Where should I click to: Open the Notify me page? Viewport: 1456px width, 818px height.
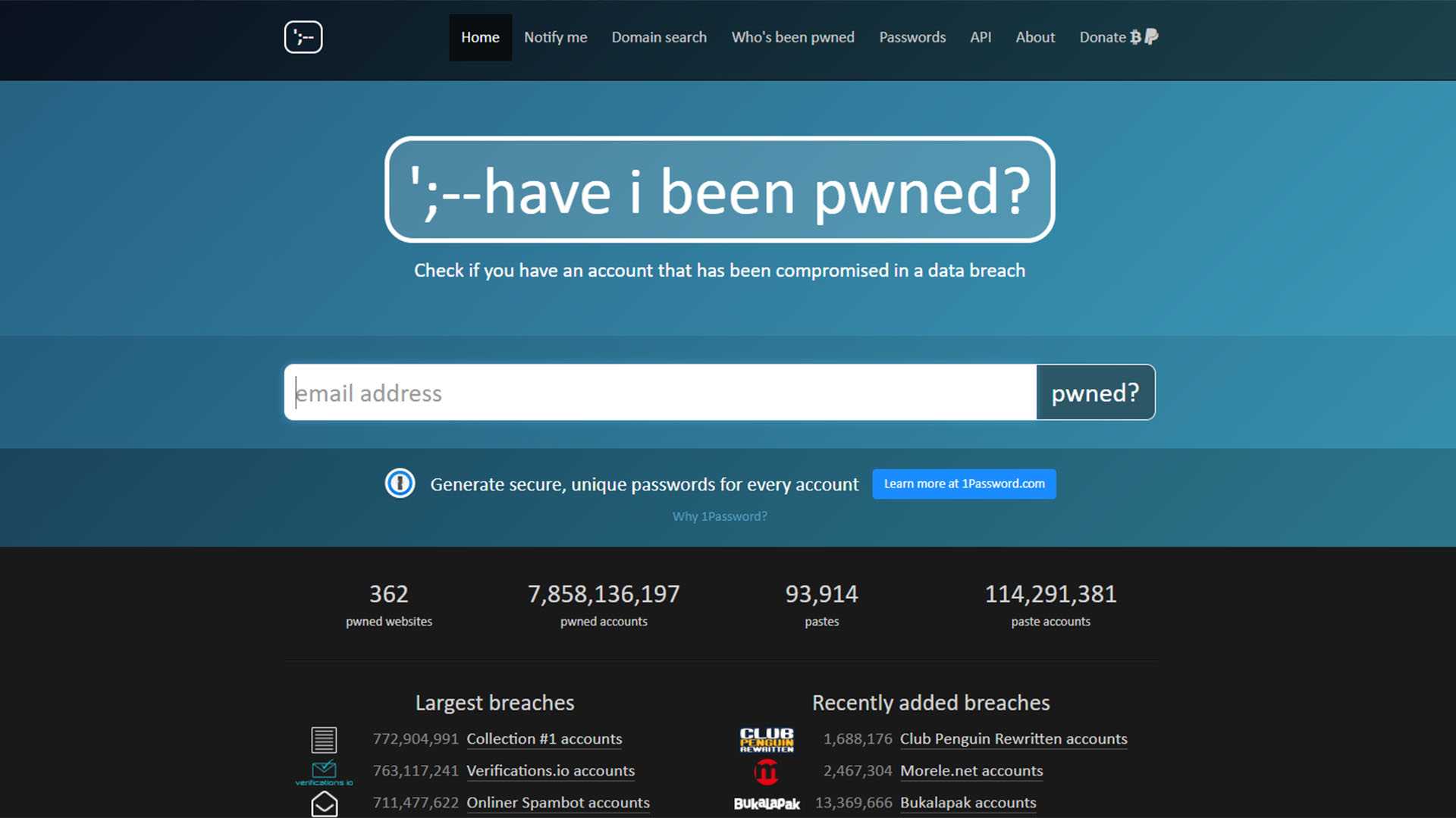(x=555, y=37)
